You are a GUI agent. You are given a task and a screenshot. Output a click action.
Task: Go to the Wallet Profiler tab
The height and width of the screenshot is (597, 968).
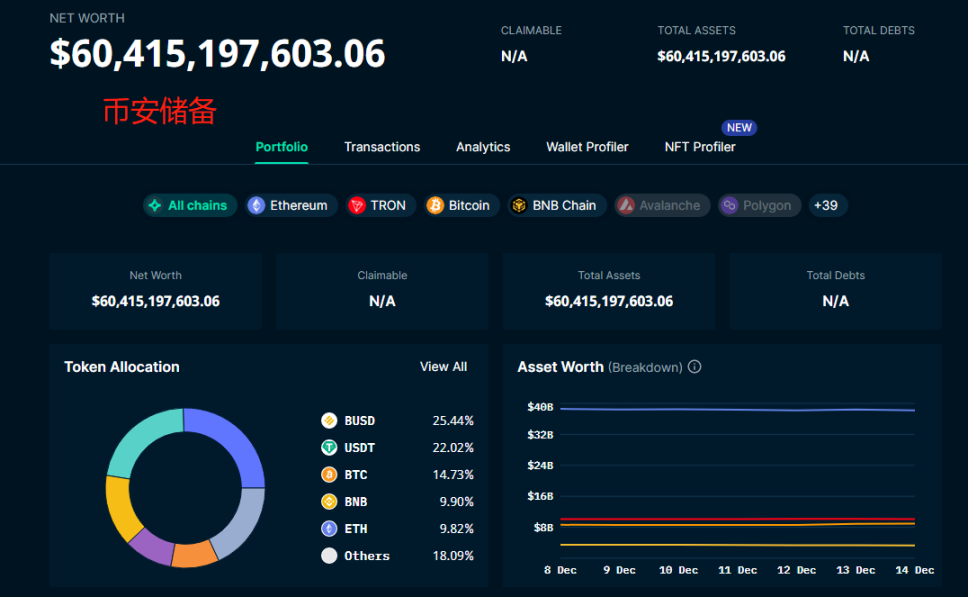point(587,147)
